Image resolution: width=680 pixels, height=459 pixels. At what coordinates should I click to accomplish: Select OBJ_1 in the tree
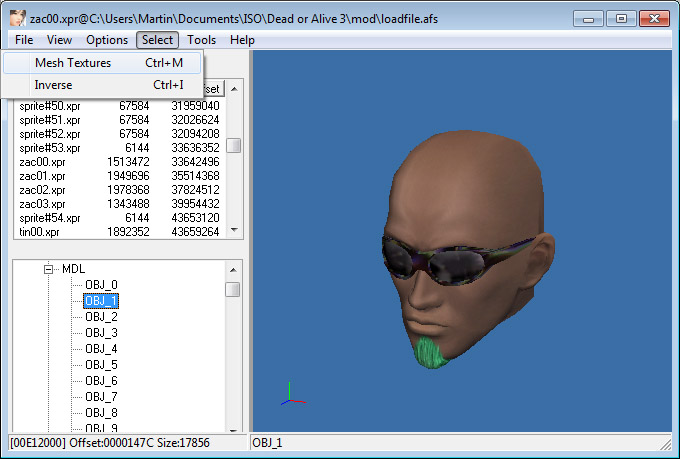(x=101, y=301)
